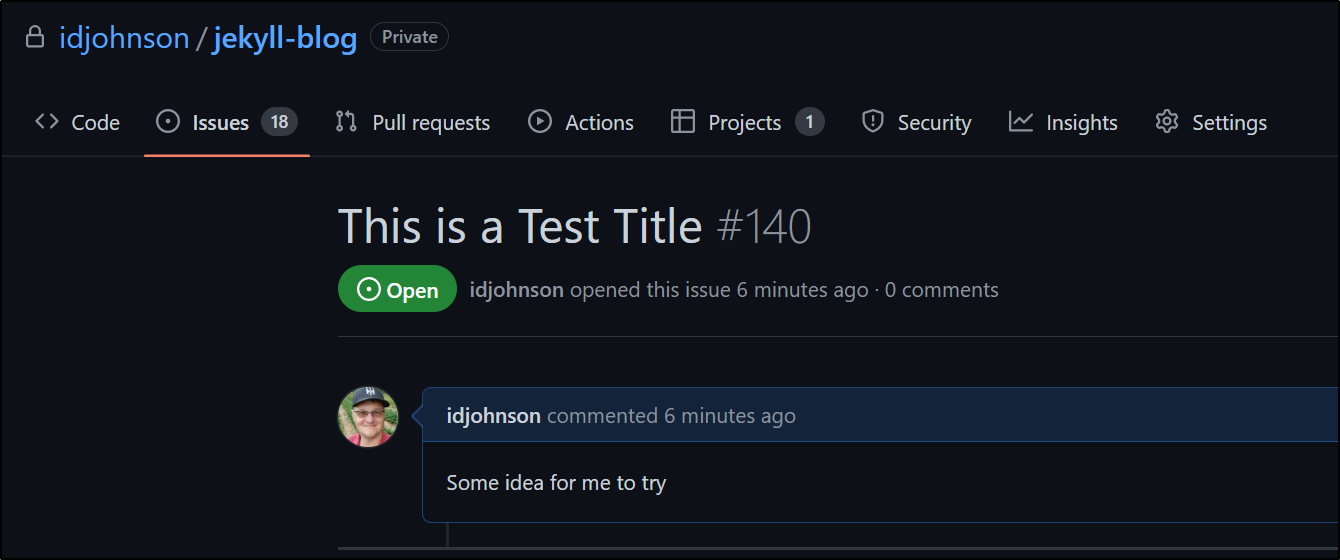Click the Insights graph icon

pyautogui.click(x=1021, y=122)
